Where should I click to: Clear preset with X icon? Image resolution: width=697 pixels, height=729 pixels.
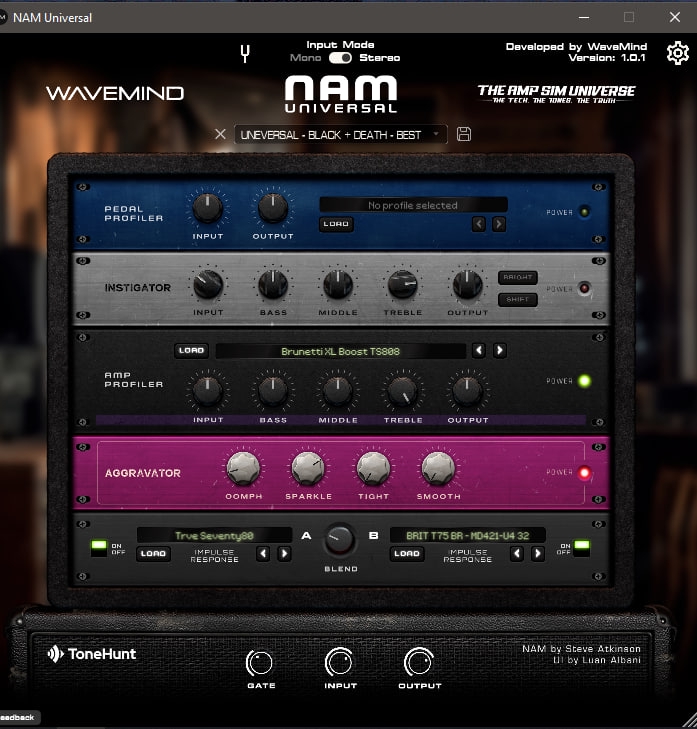[x=220, y=134]
